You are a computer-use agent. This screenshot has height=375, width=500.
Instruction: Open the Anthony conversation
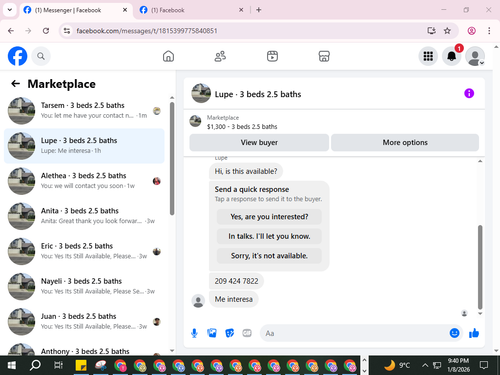click(x=84, y=348)
